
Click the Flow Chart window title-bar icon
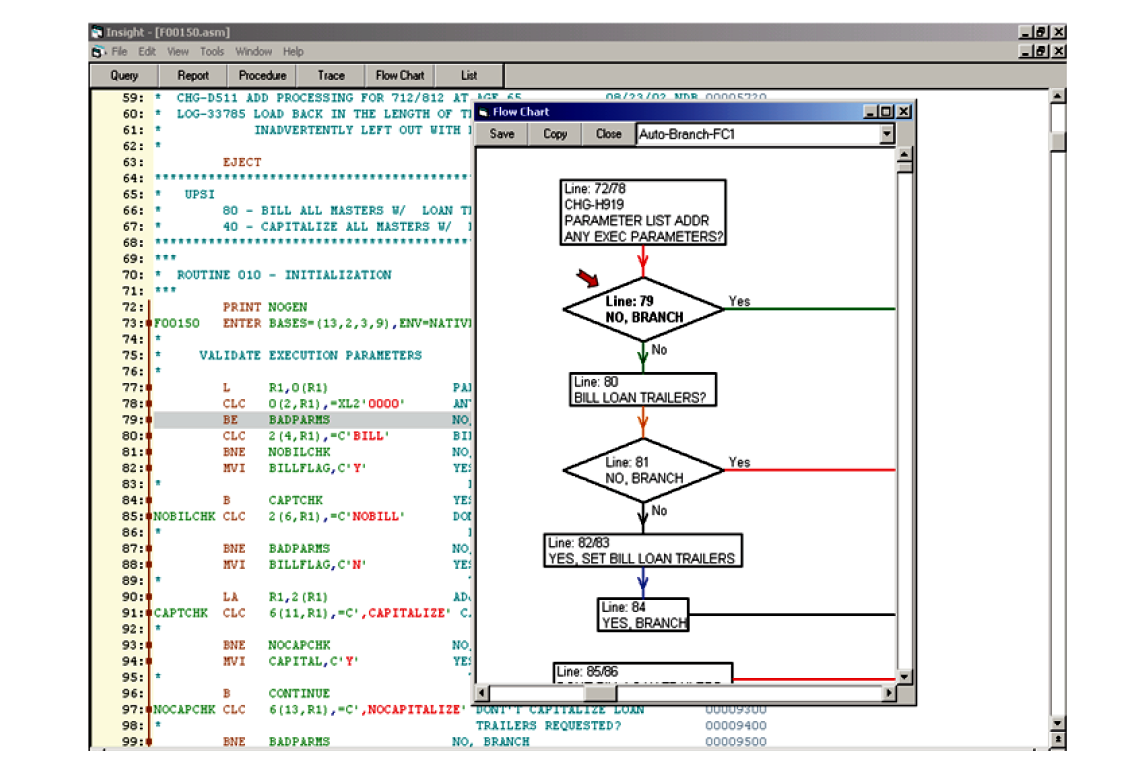[484, 111]
